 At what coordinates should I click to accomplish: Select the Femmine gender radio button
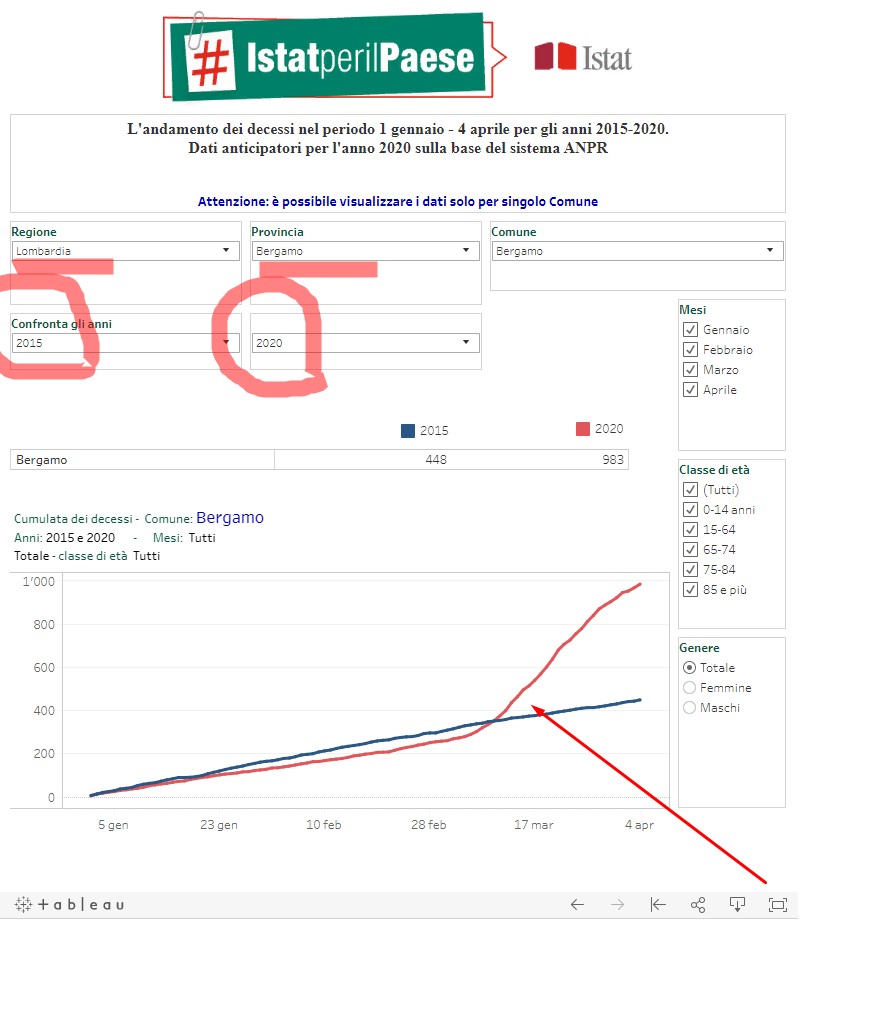coord(689,688)
